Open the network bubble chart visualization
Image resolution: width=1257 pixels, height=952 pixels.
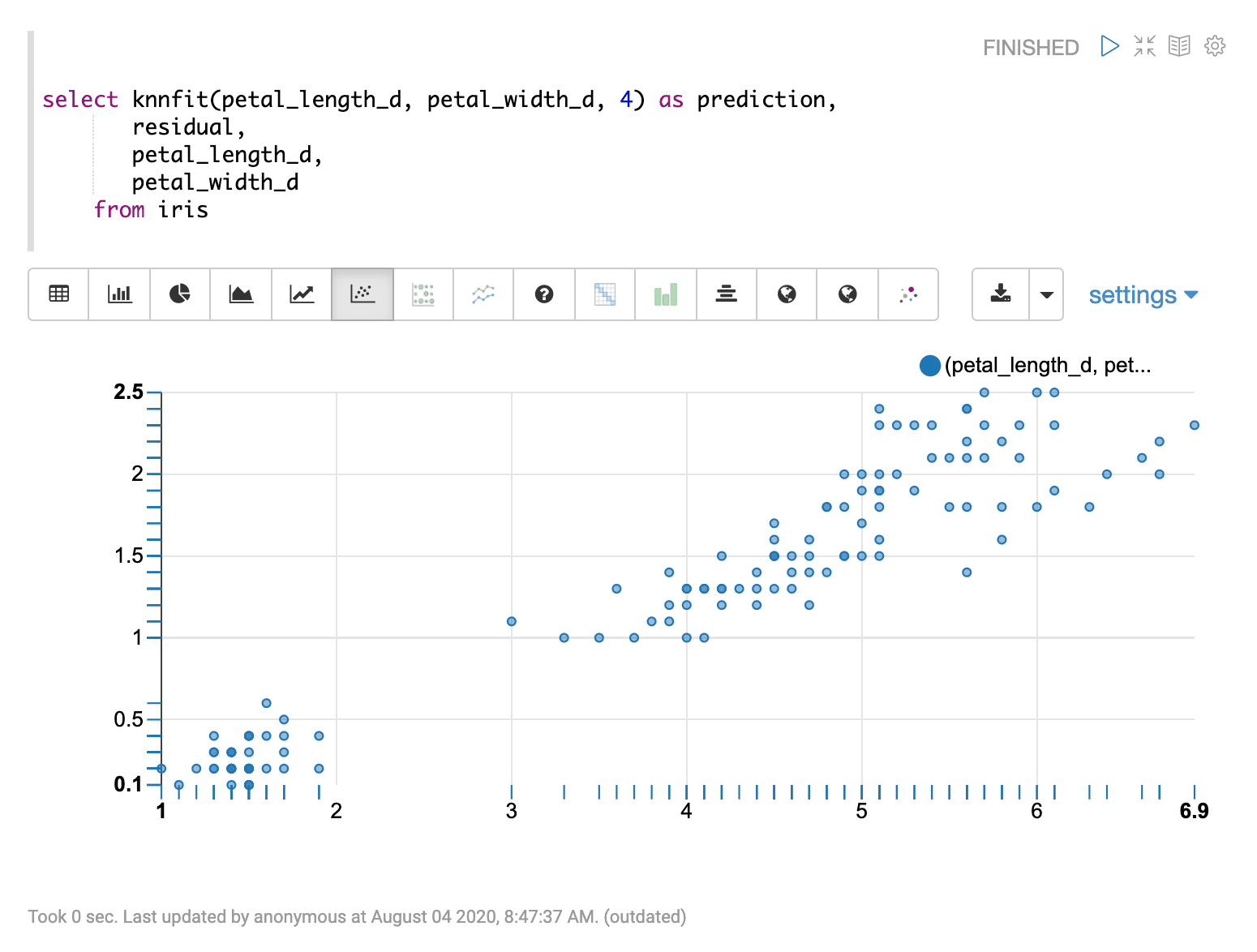point(907,294)
